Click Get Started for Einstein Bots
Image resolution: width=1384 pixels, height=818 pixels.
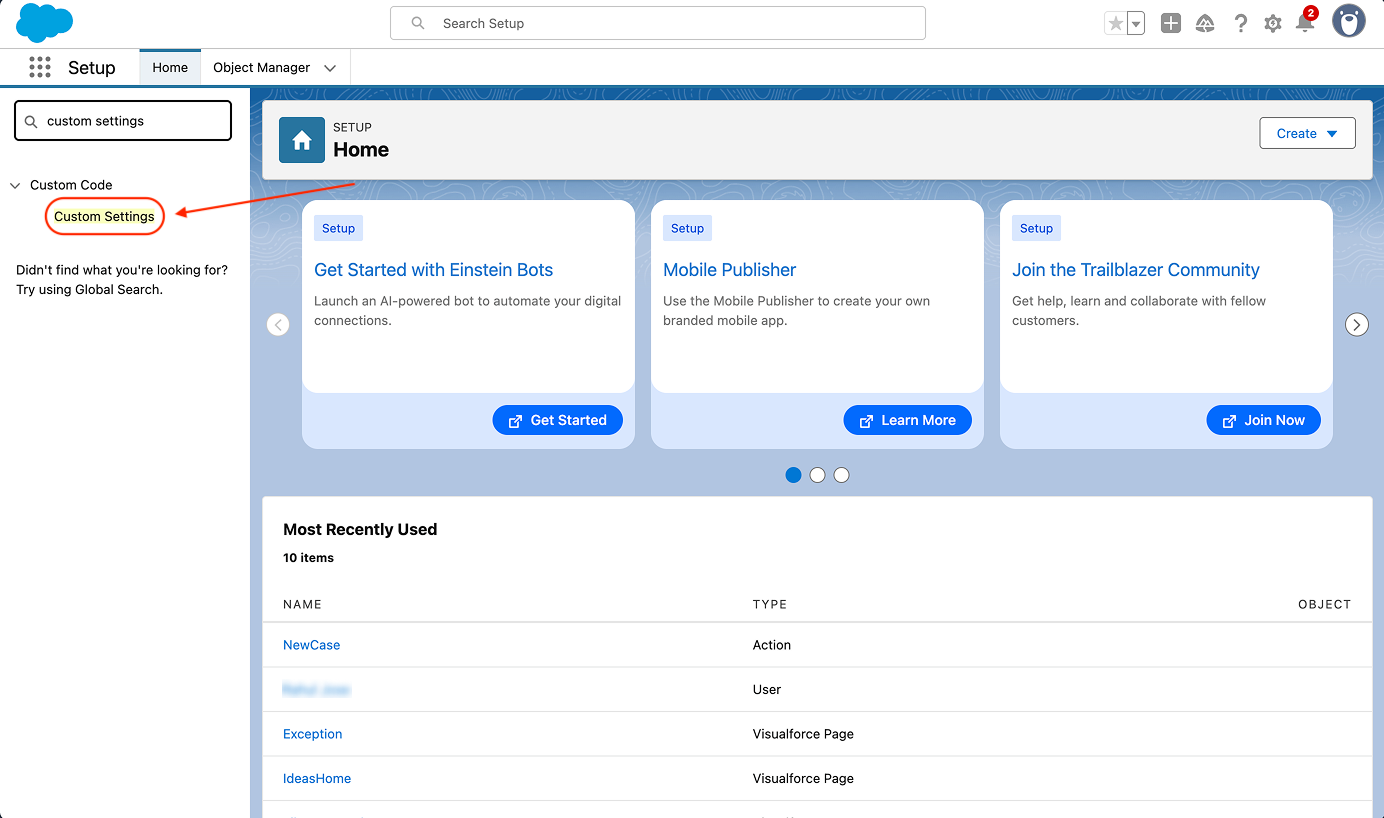pyautogui.click(x=557, y=420)
